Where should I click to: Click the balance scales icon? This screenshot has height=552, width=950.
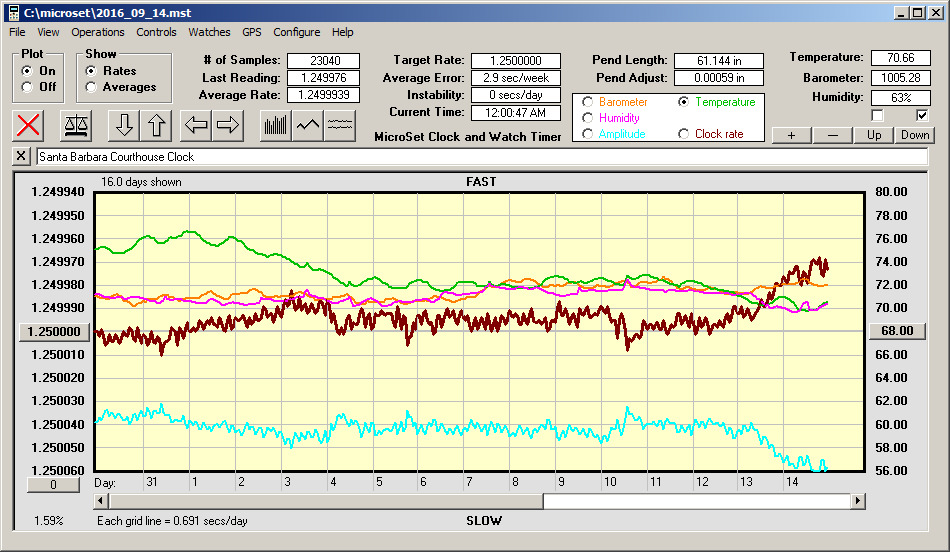click(76, 125)
